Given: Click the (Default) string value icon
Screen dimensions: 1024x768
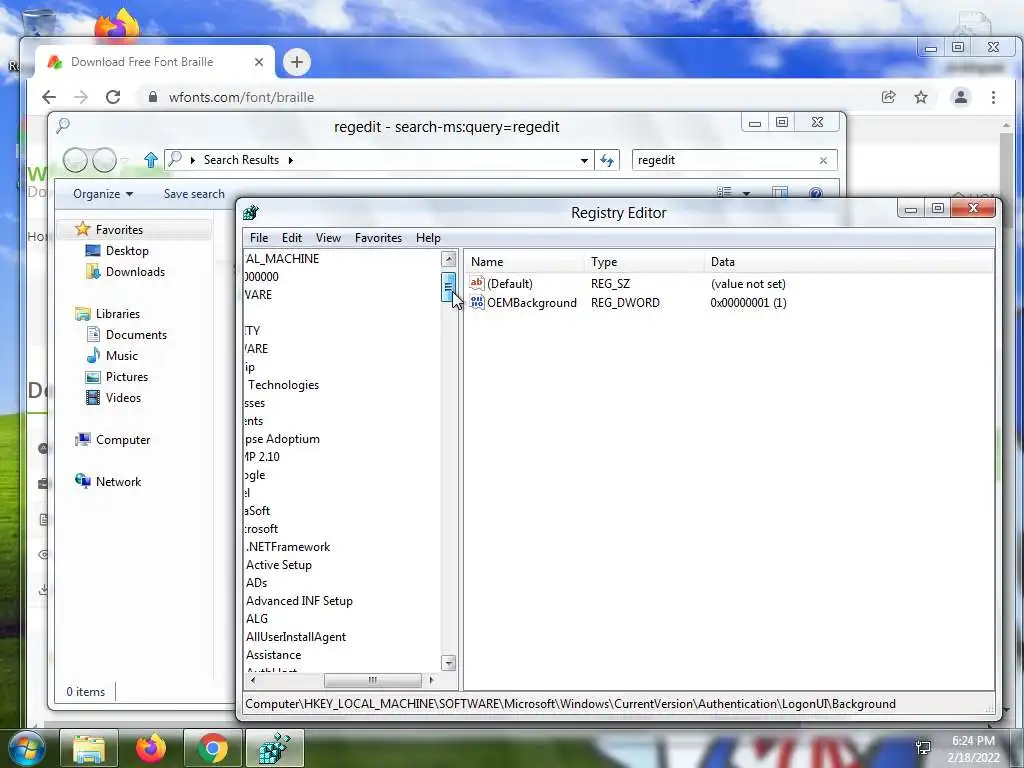Looking at the screenshot, I should [x=477, y=283].
